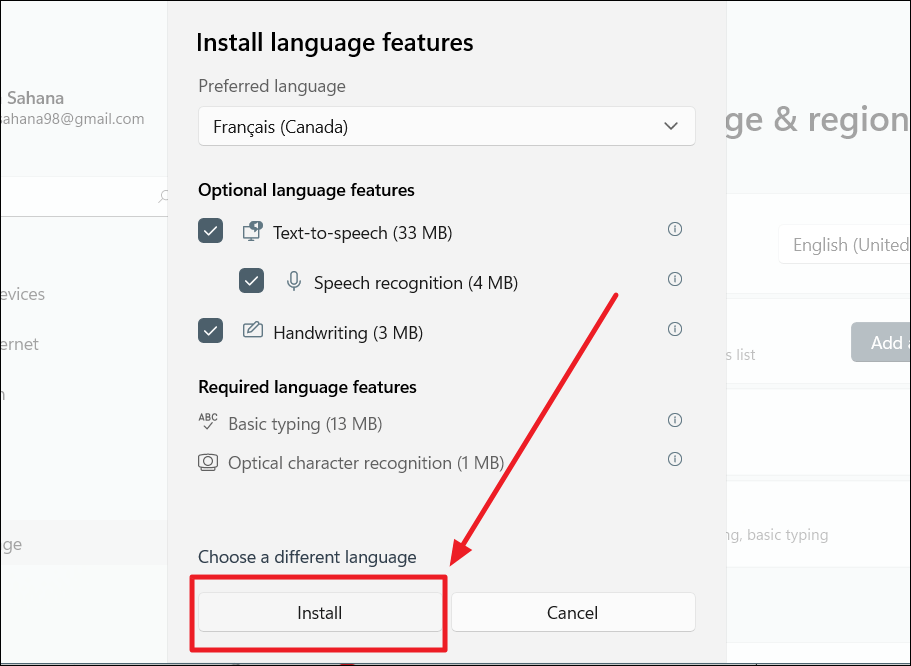Open the Preferred language dropdown
Viewport: 911px width, 666px height.
click(x=446, y=126)
